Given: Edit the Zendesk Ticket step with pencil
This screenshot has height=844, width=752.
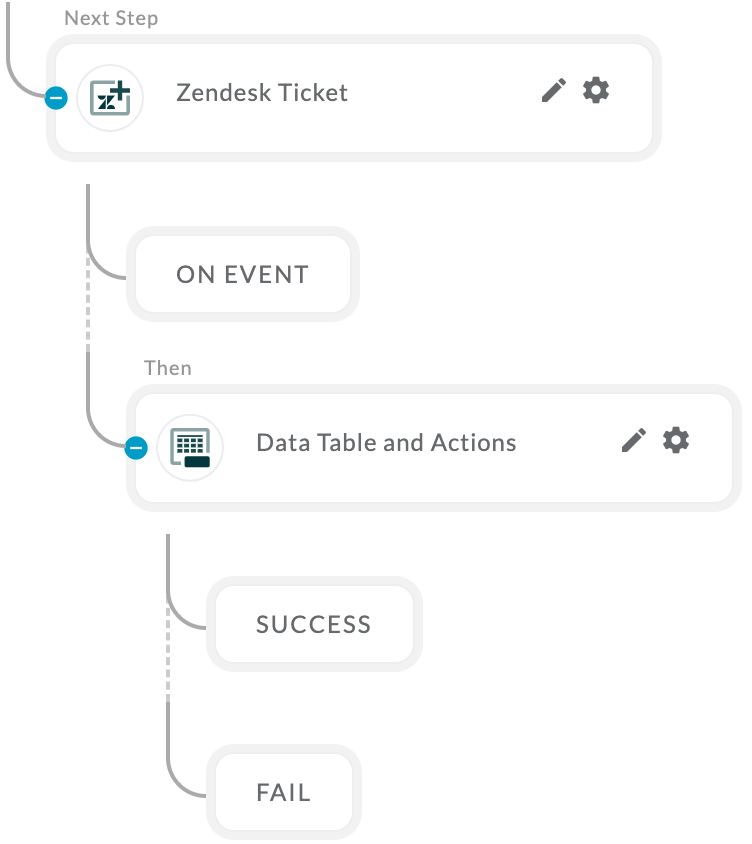Looking at the screenshot, I should pos(553,90).
